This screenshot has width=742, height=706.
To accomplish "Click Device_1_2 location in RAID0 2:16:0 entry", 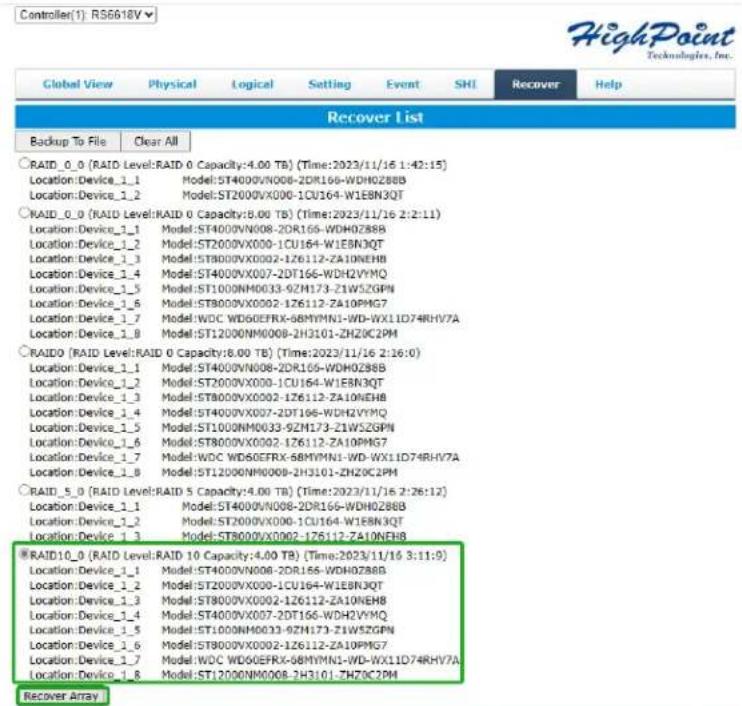I will tap(85, 382).
